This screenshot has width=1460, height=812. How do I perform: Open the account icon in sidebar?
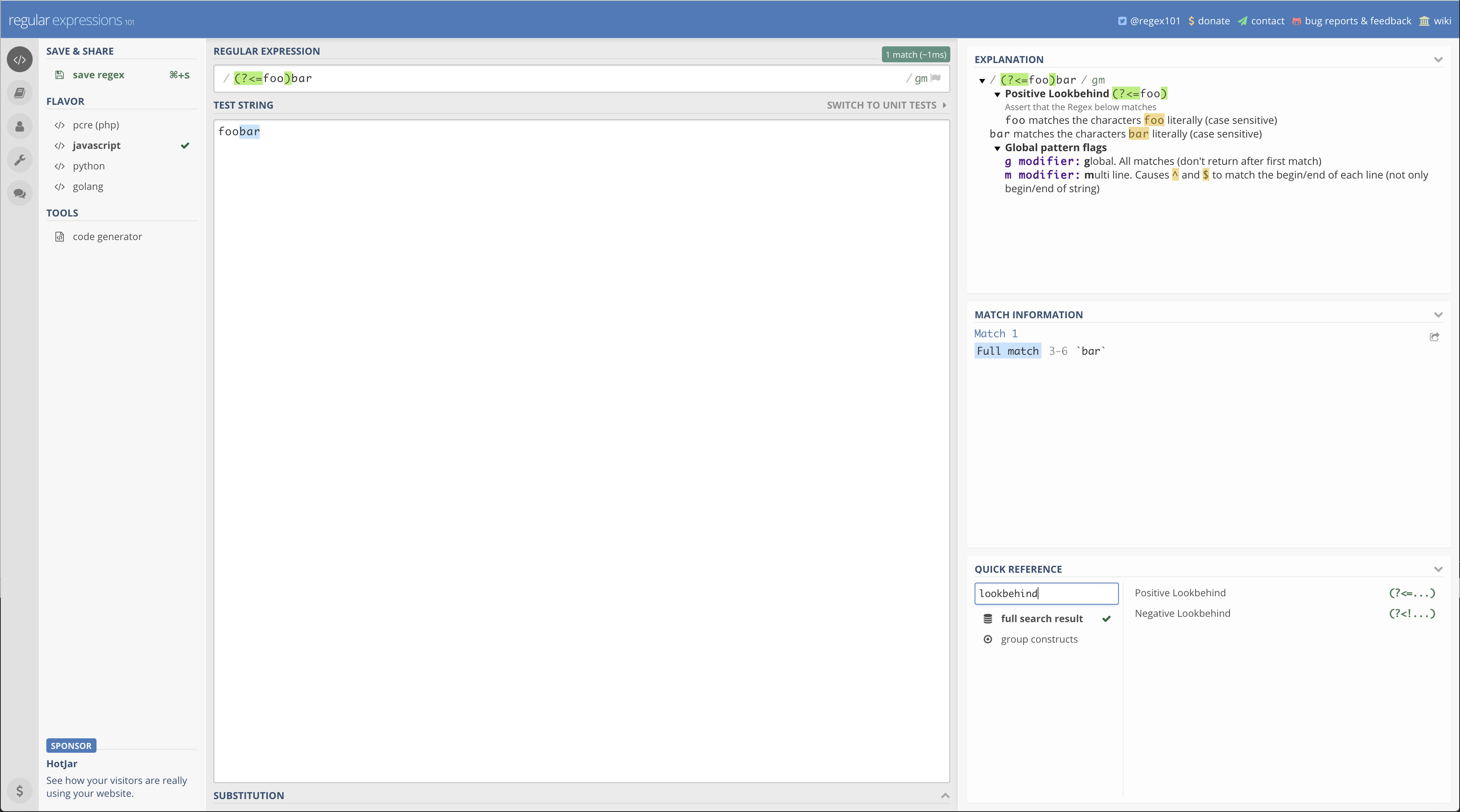20,126
